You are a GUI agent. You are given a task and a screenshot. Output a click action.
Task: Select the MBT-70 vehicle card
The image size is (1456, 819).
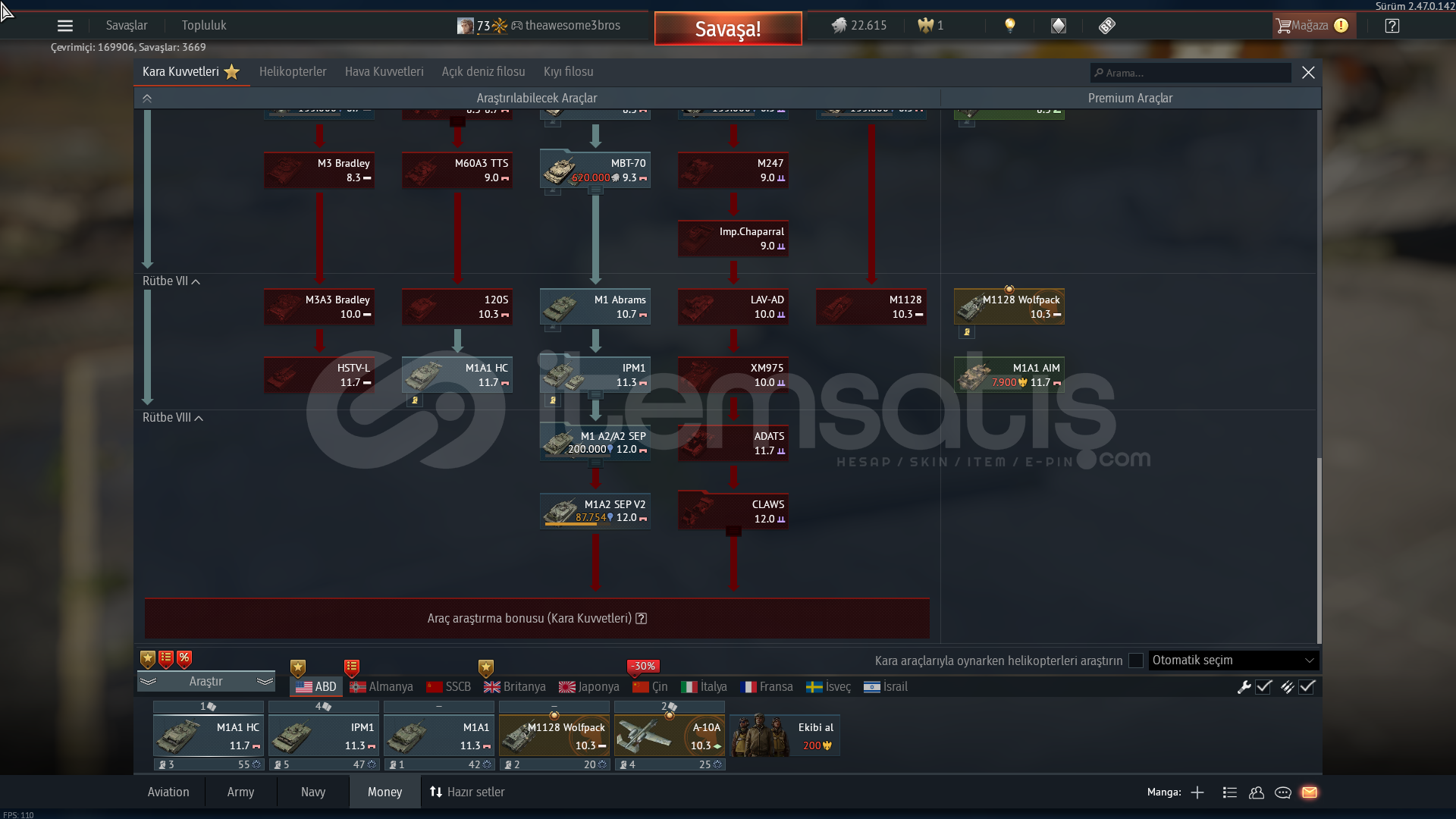pos(595,170)
